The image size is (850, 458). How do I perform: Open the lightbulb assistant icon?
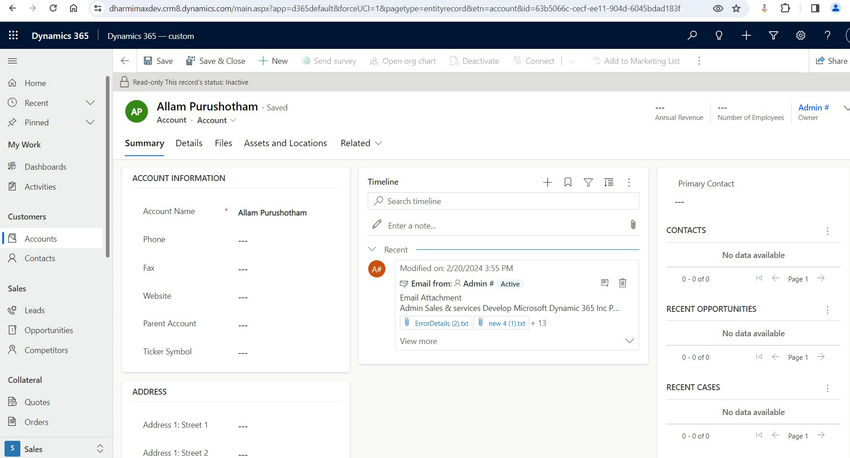[x=719, y=35]
